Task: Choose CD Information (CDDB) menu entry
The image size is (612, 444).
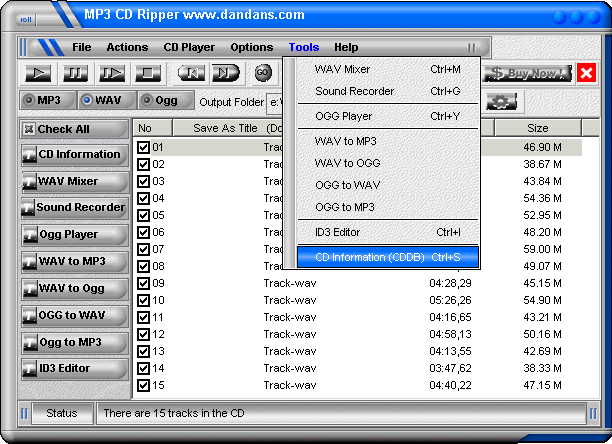Action: (x=388, y=257)
